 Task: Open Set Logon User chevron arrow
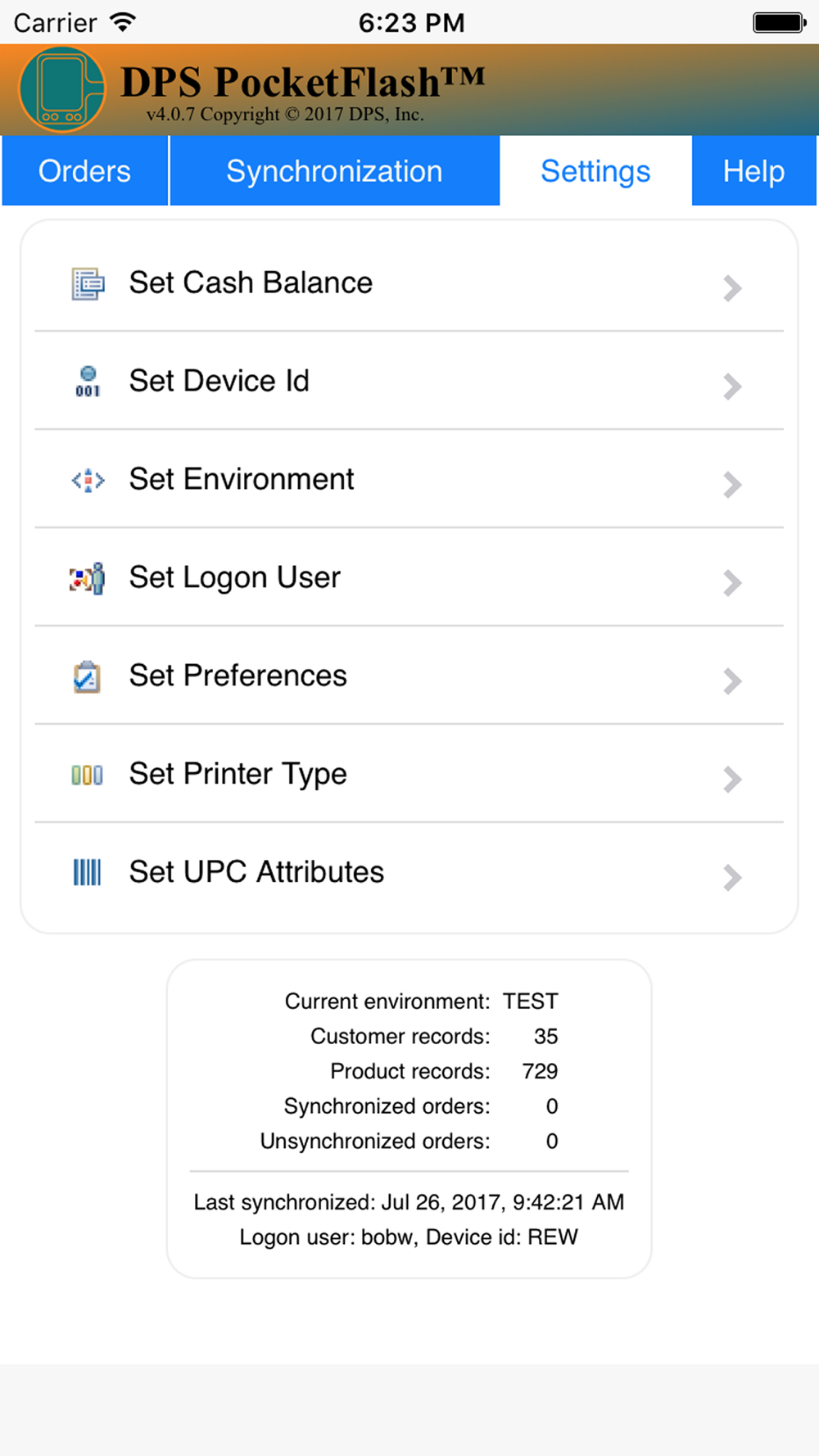click(732, 583)
